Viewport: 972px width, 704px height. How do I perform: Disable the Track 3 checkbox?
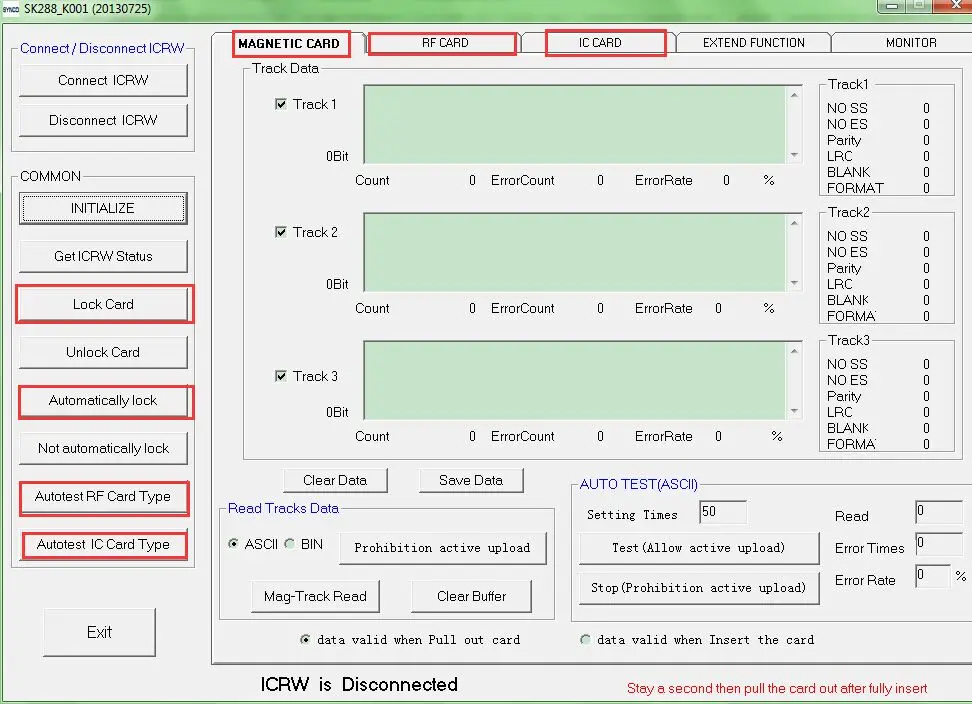281,376
